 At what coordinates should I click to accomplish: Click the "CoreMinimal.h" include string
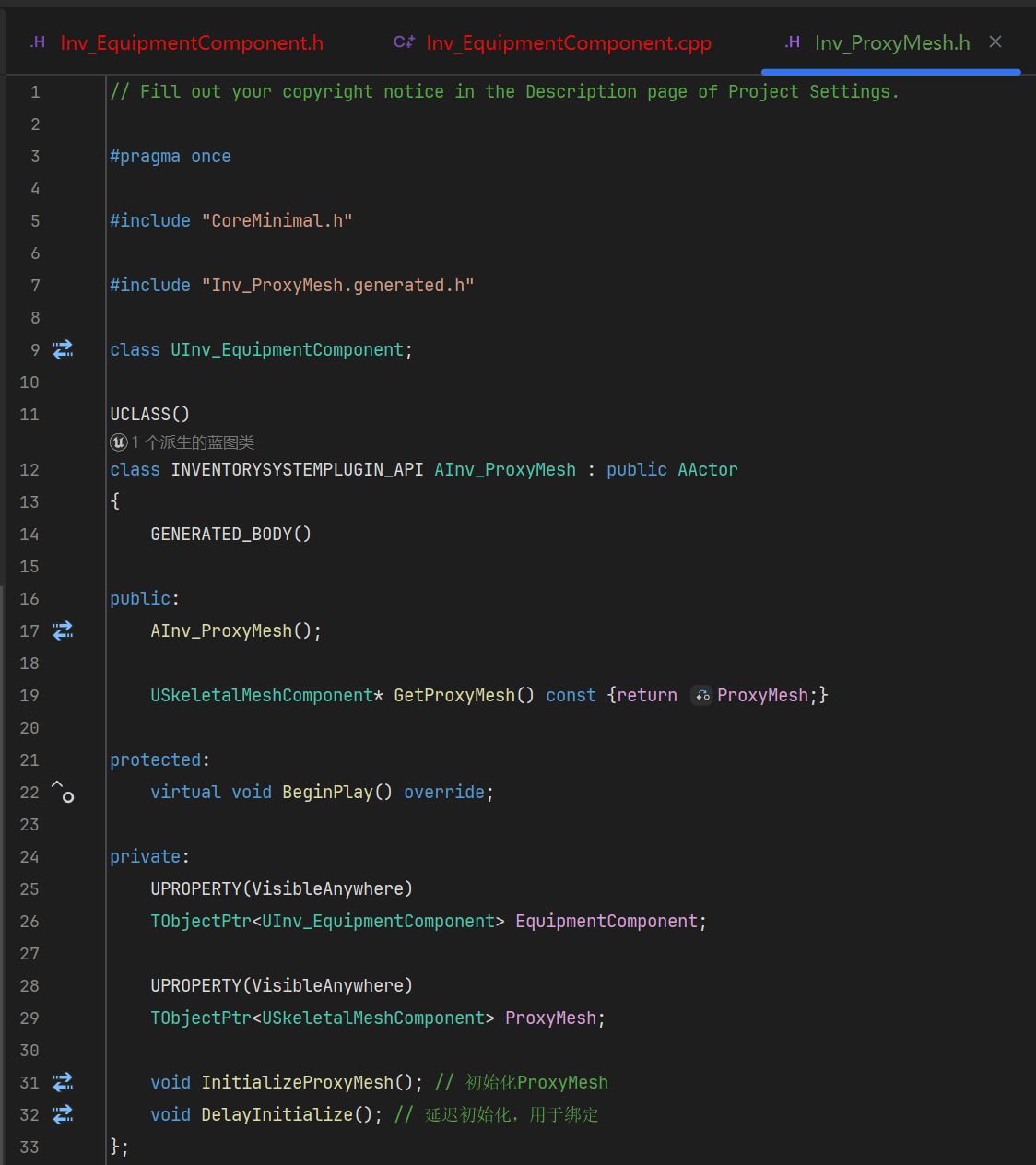pos(277,221)
